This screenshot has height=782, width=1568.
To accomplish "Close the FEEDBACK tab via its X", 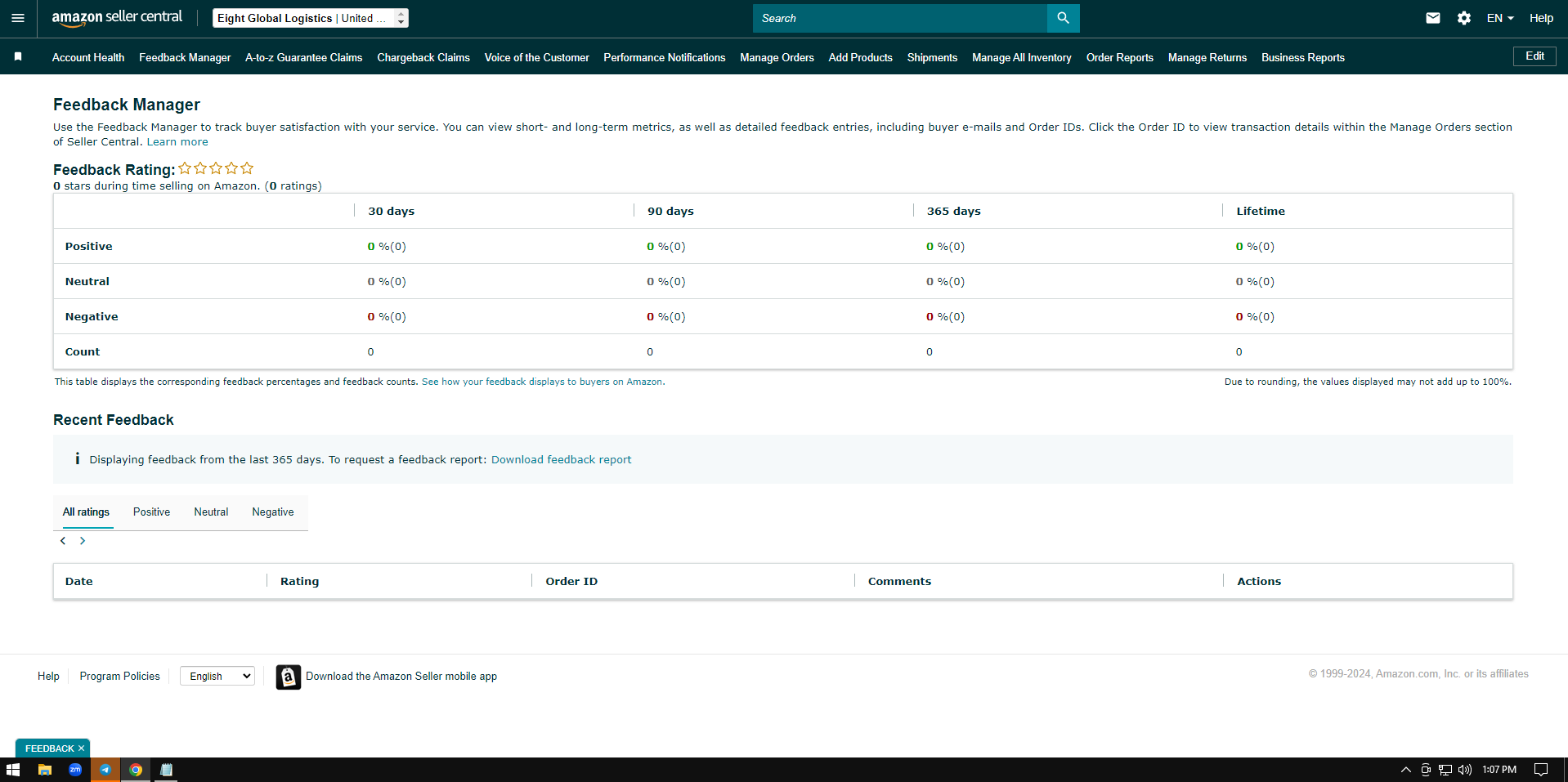I will click(81, 748).
